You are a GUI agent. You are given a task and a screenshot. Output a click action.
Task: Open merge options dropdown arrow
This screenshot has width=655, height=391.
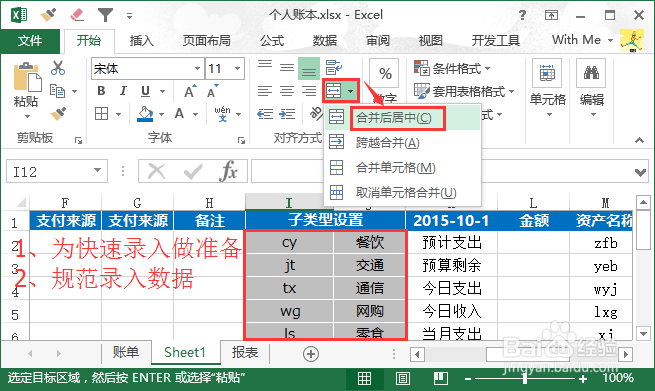click(x=350, y=91)
